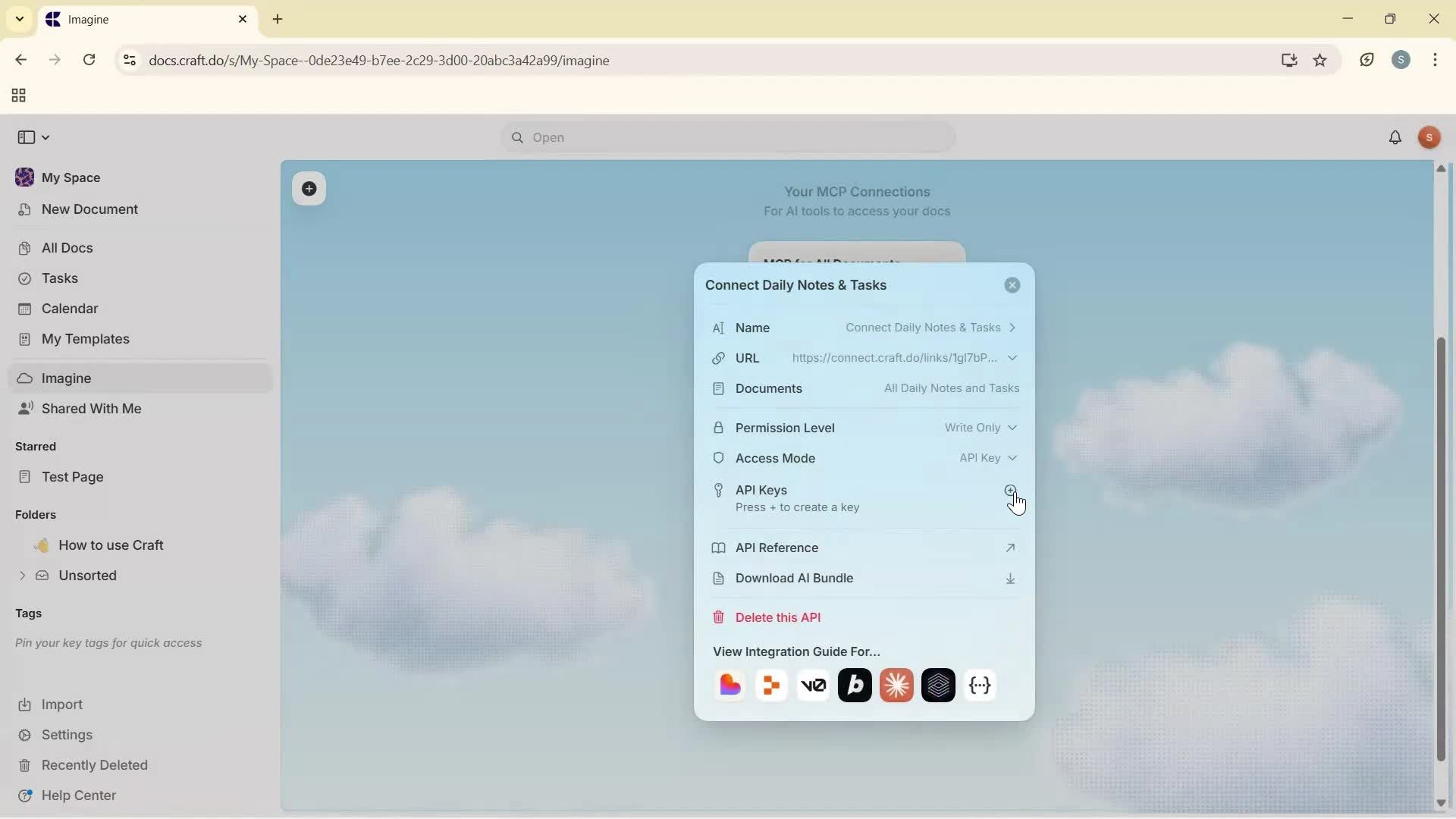Expand the Unsorted folder

coord(22,576)
